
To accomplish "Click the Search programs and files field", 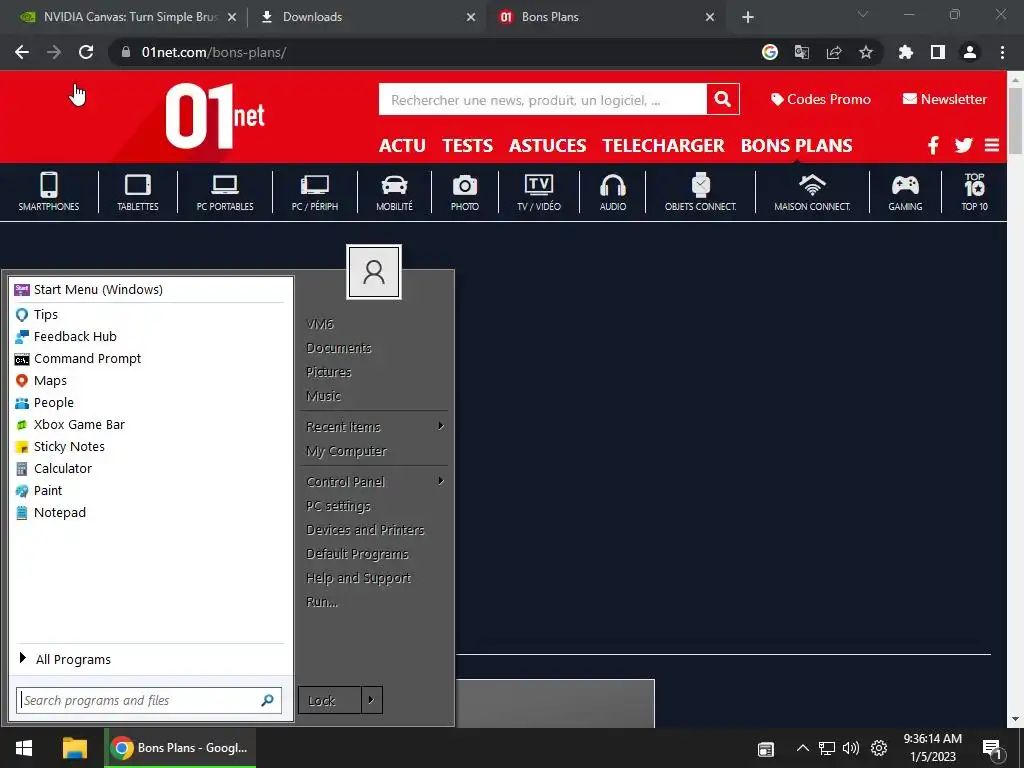I will click(x=149, y=700).
